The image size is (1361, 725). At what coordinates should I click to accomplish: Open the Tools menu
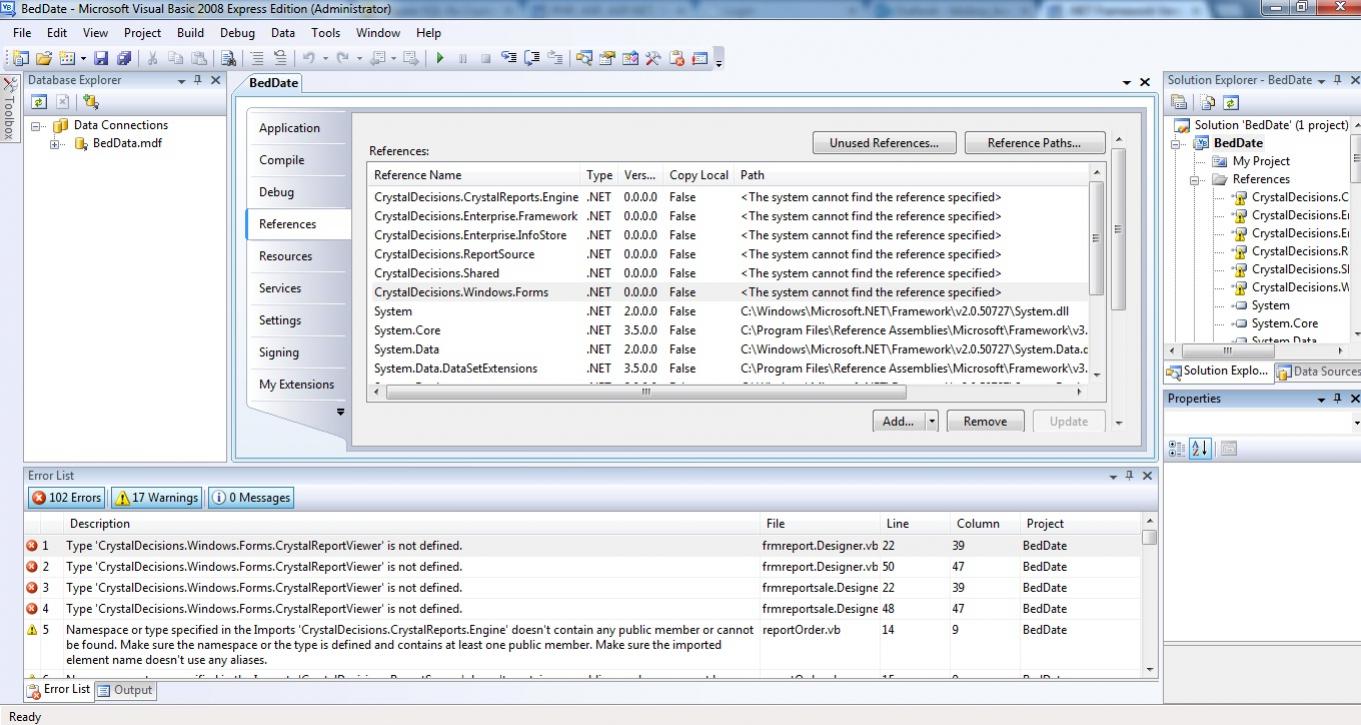325,33
